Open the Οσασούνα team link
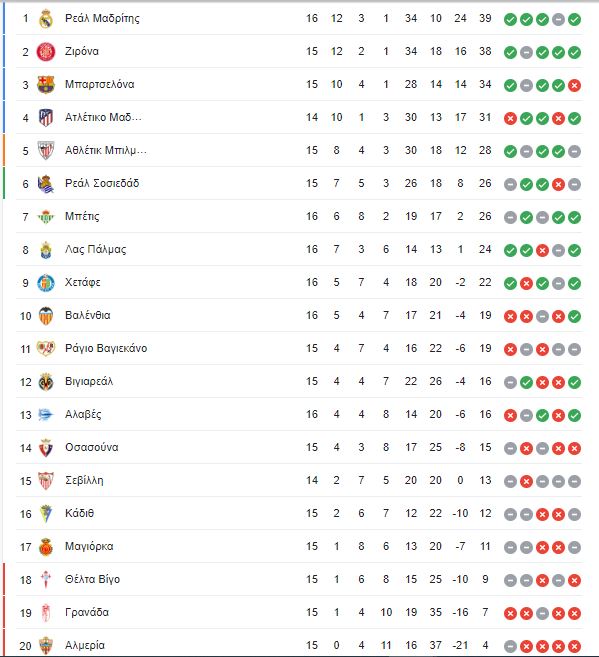599x657 pixels. coord(92,447)
